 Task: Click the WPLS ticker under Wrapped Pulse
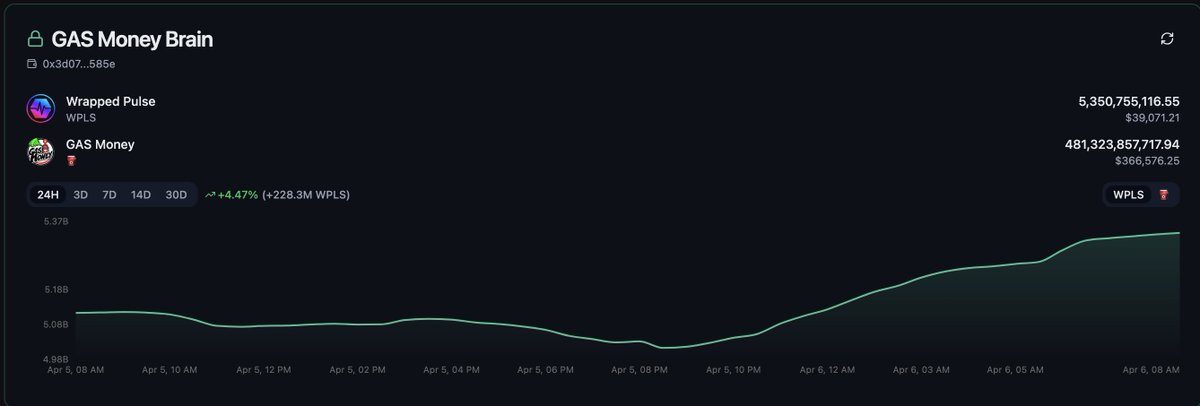80,118
